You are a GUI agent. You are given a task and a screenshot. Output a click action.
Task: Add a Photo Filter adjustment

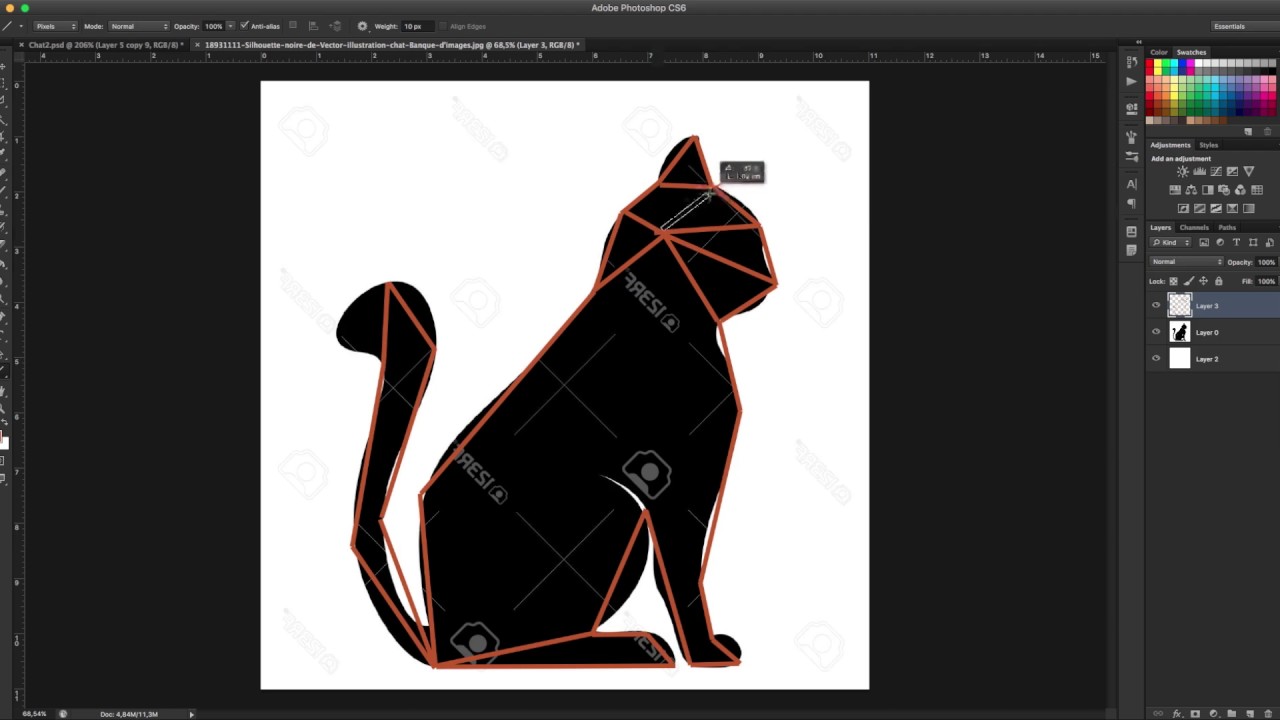point(1224,190)
